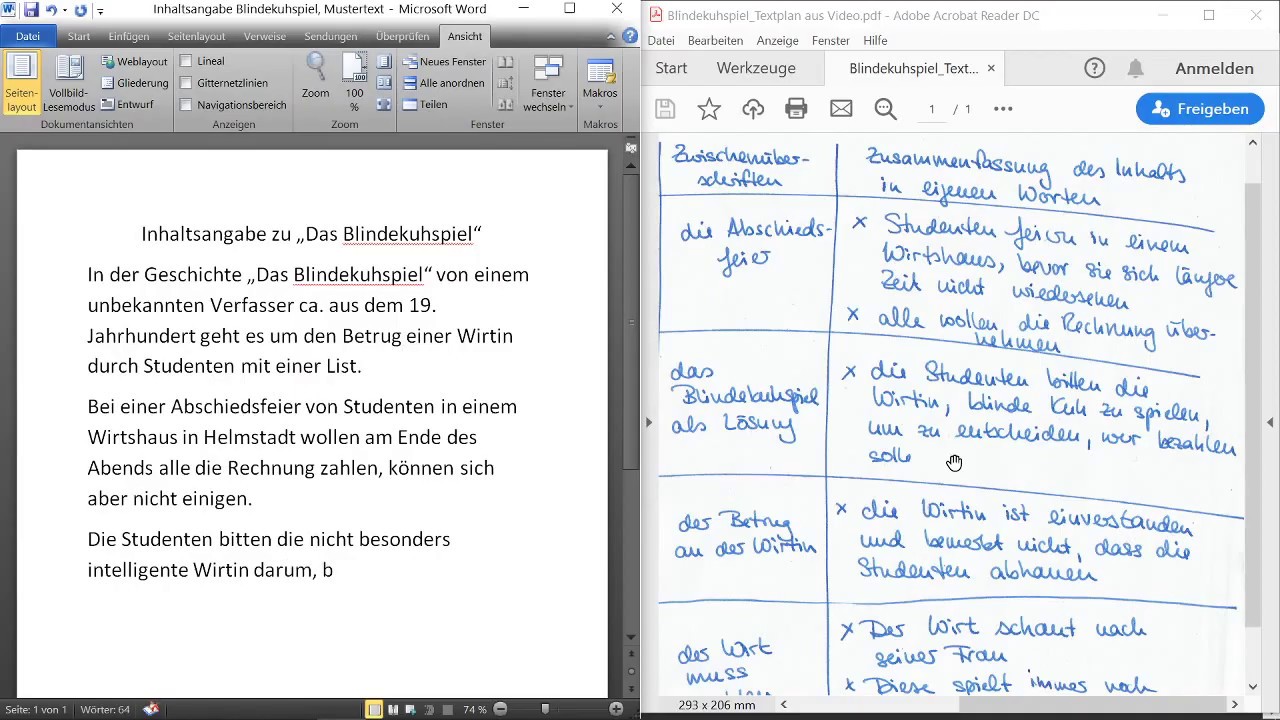Open the Quick Access toolbar customize arrow
1280x720 pixels.
coord(100,11)
